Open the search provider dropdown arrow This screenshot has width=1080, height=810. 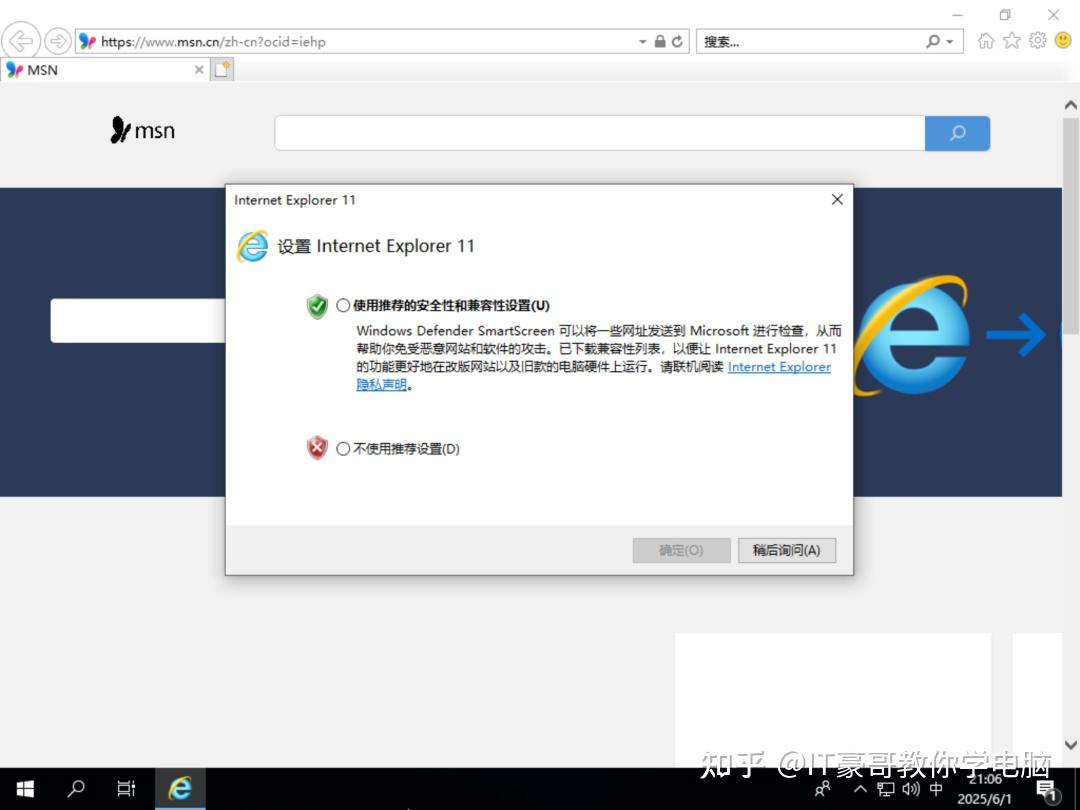(947, 41)
